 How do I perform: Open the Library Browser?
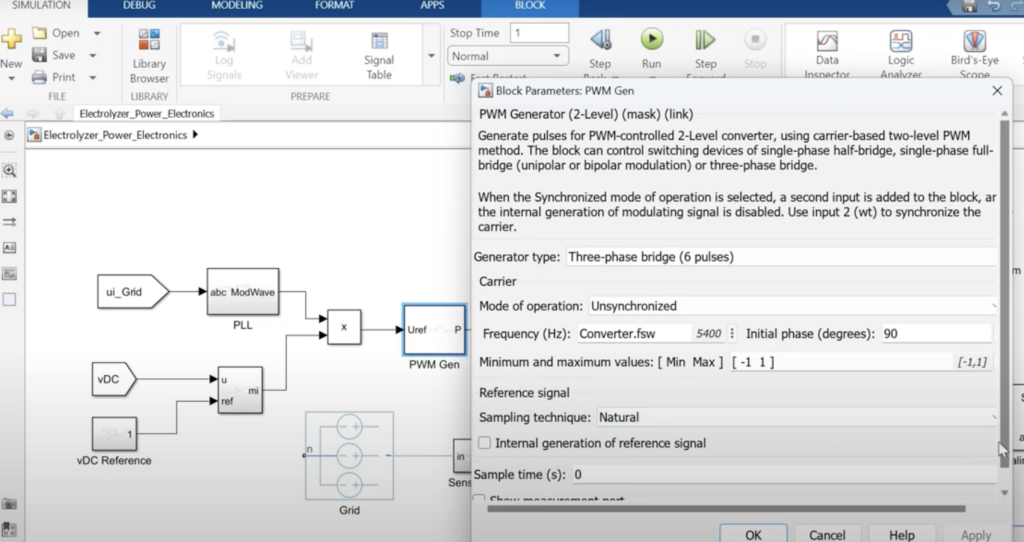[x=149, y=56]
